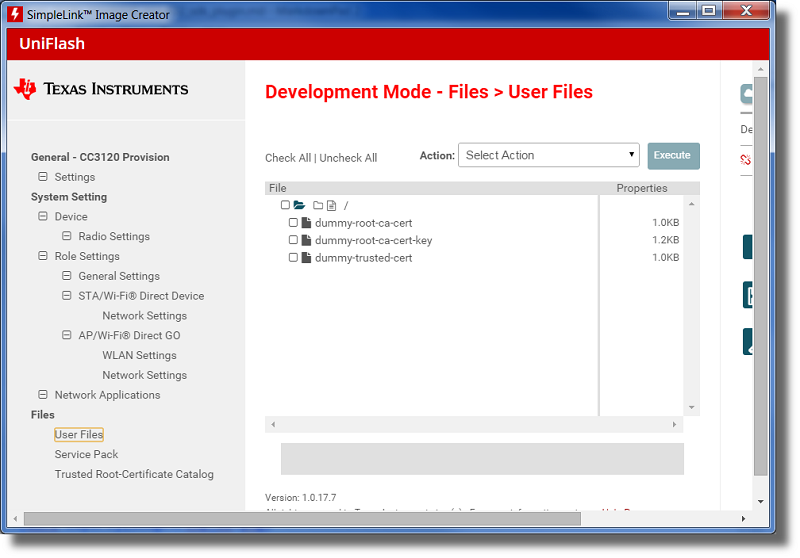Click the open-folder icon in the root row

[x=299, y=205]
